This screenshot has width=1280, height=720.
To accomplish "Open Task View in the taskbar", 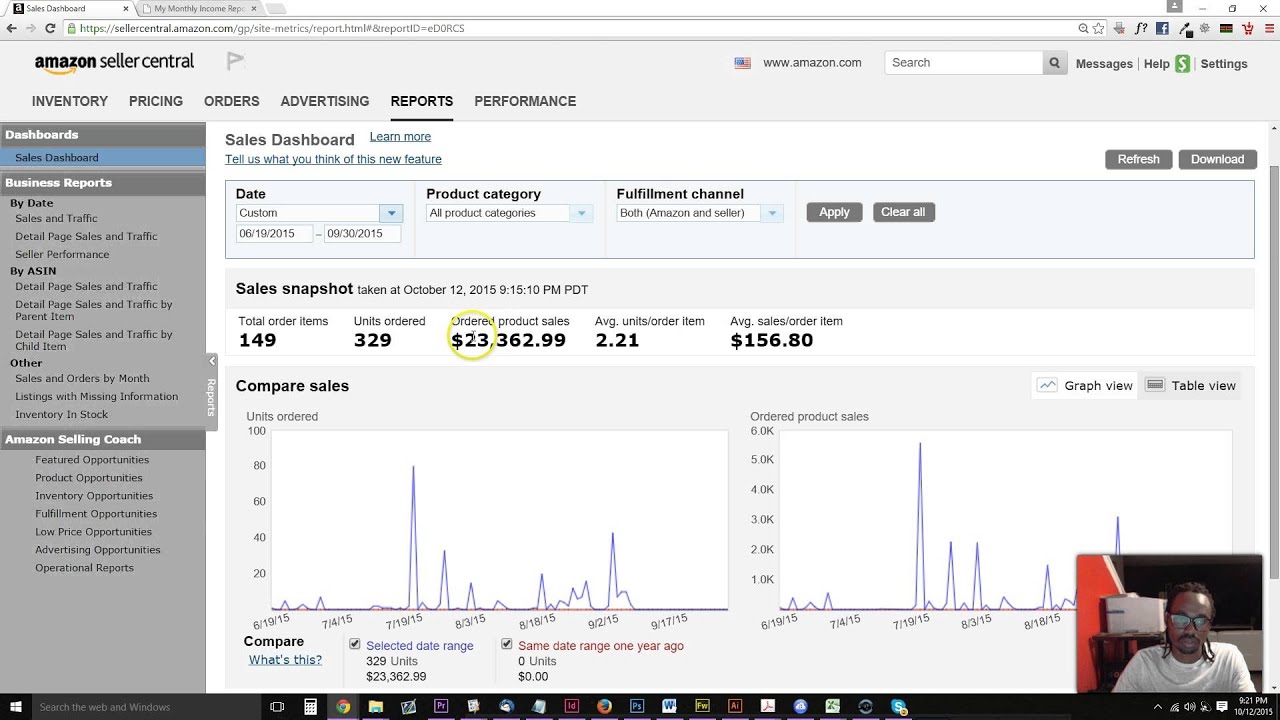I will pyautogui.click(x=278, y=707).
